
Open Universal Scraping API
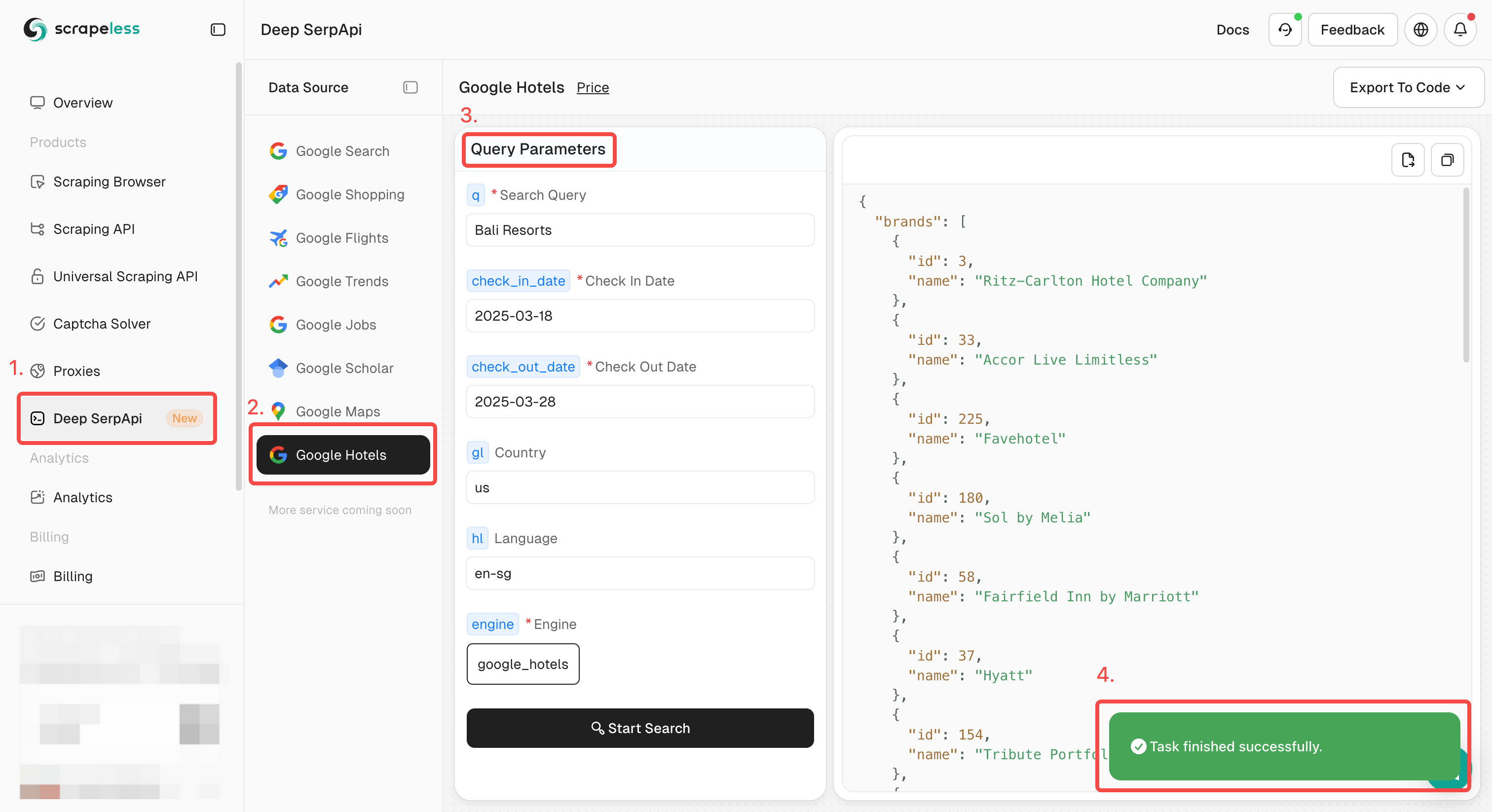point(125,276)
